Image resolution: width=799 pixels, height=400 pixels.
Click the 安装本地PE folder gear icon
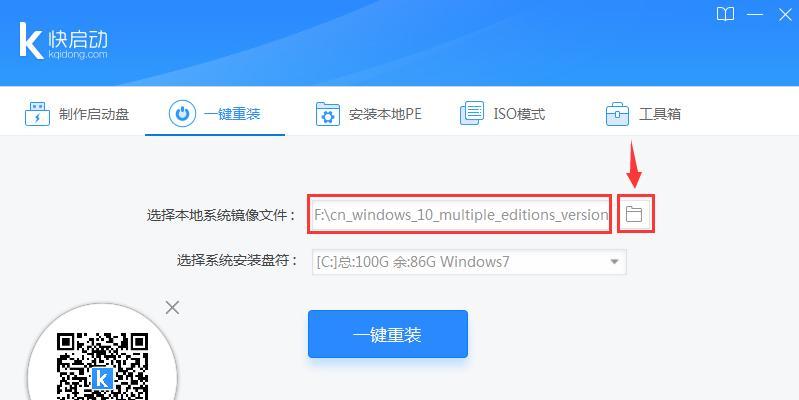328,114
